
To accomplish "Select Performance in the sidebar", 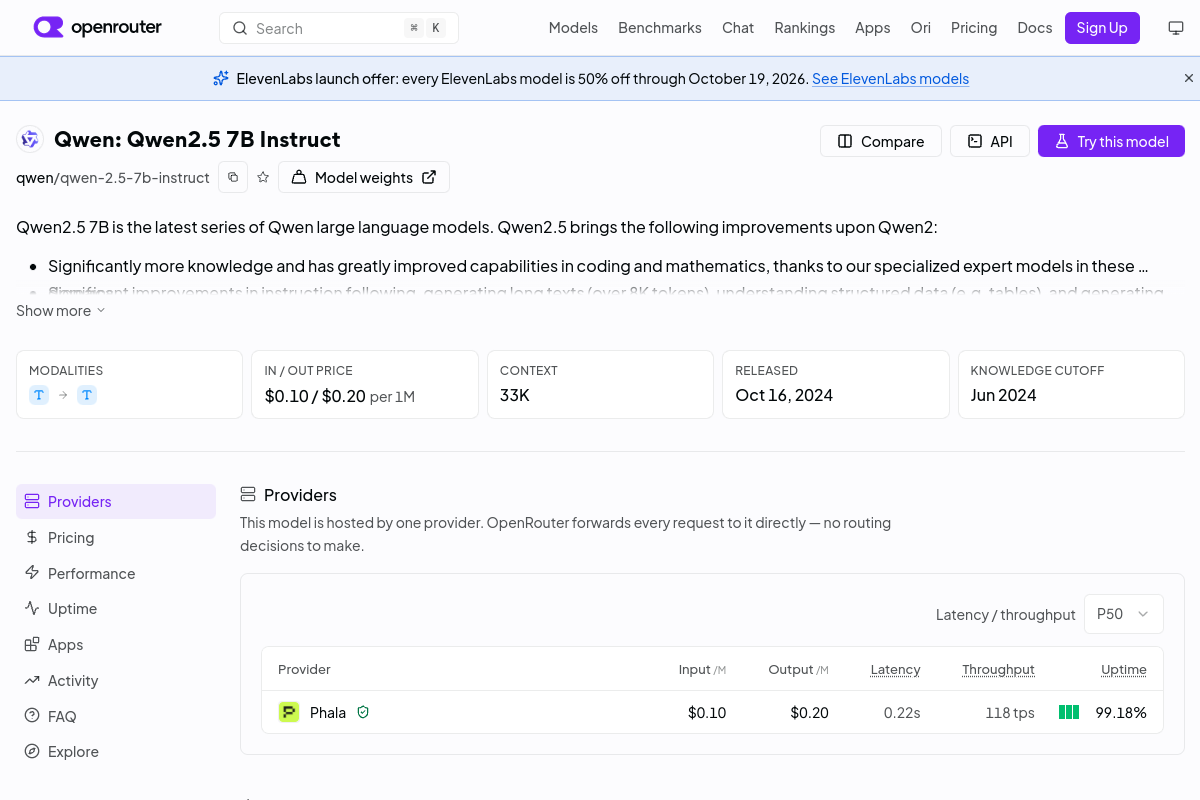I will coord(116,573).
